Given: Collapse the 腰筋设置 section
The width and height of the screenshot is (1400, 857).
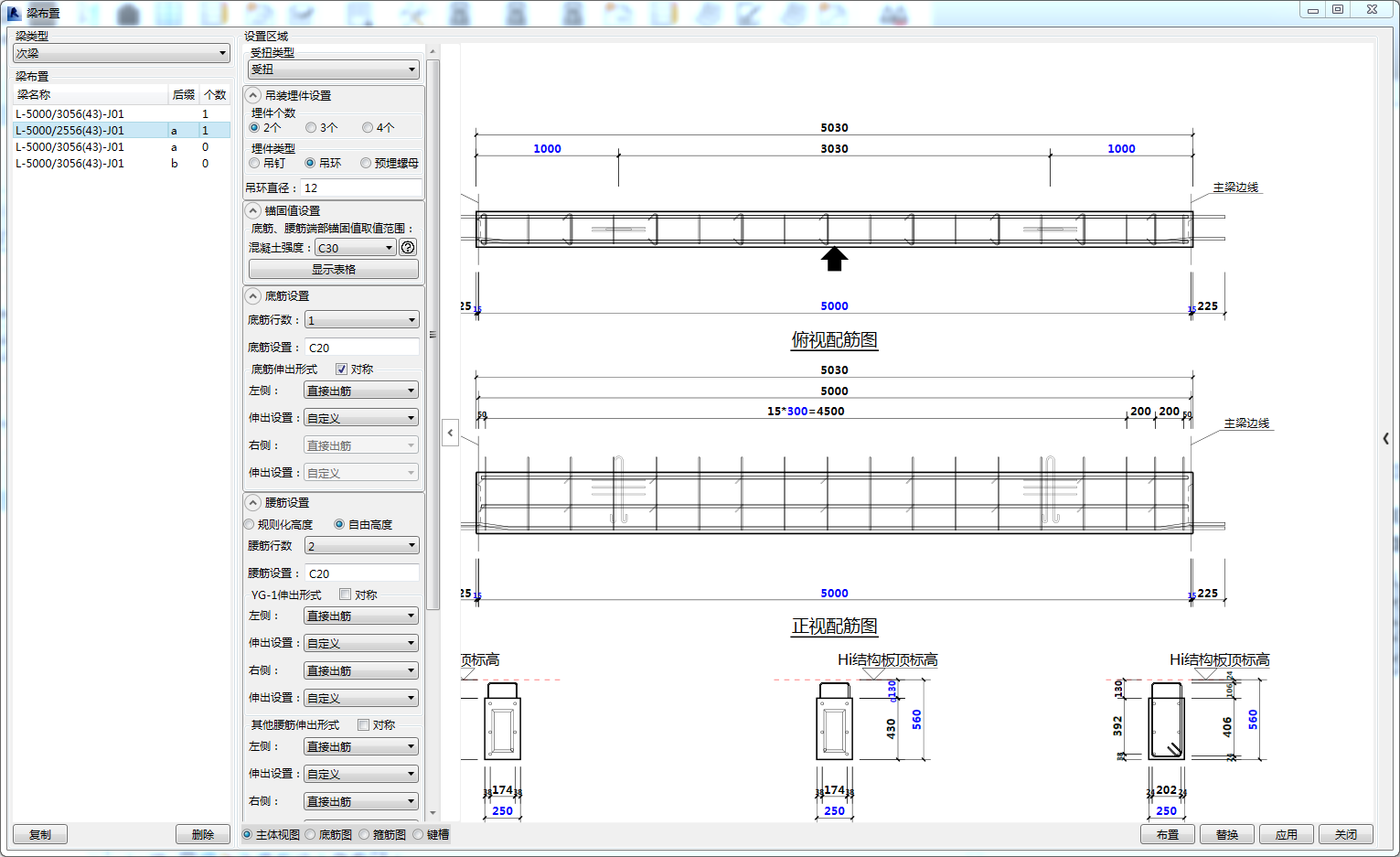Looking at the screenshot, I should 253,503.
